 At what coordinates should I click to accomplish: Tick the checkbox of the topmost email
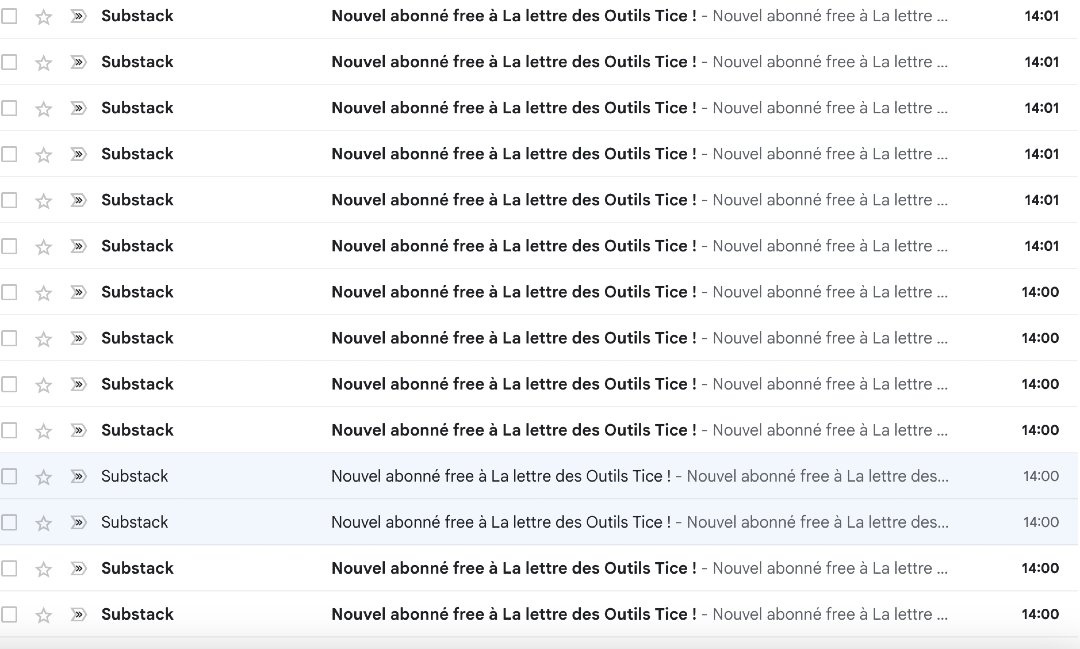(9, 16)
